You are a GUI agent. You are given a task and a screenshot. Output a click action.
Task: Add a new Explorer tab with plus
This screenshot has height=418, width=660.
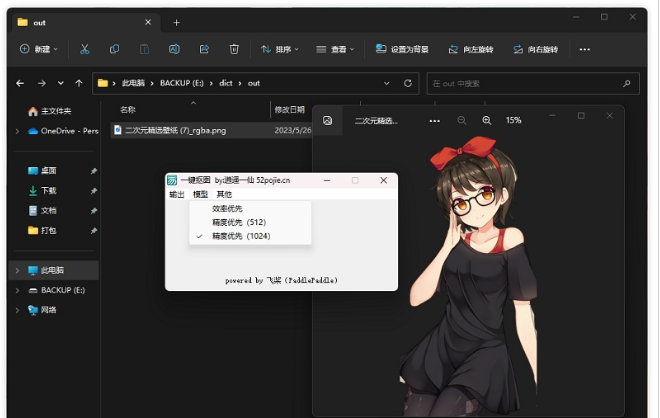pos(177,23)
